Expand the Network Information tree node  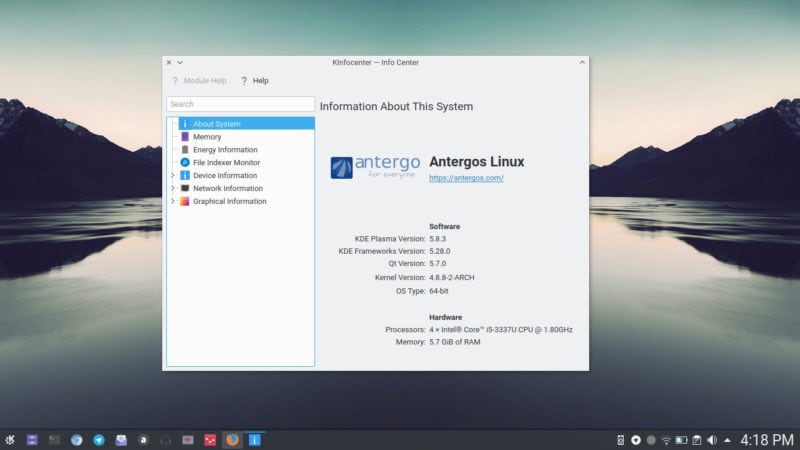[172, 188]
